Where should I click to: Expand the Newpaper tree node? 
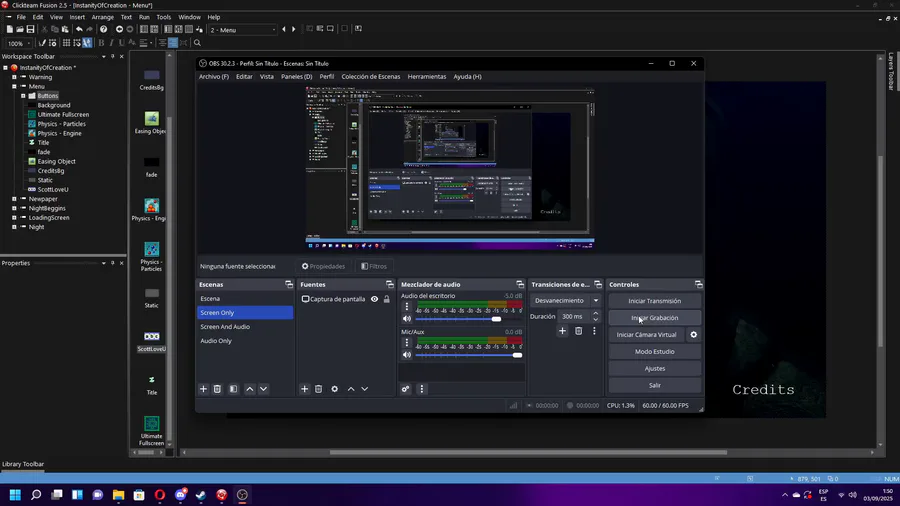point(14,199)
